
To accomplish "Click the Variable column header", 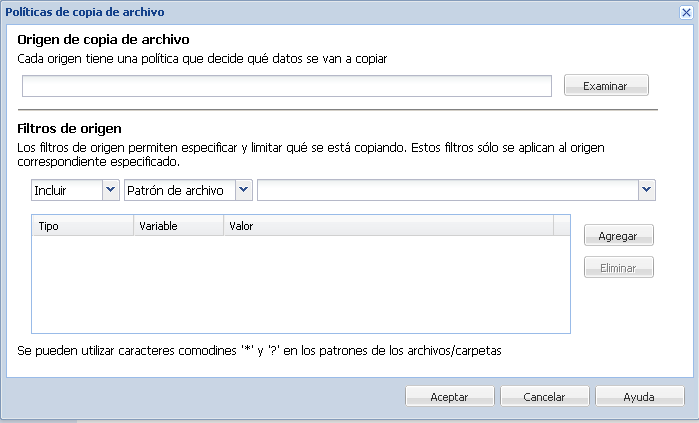I will tap(178, 226).
